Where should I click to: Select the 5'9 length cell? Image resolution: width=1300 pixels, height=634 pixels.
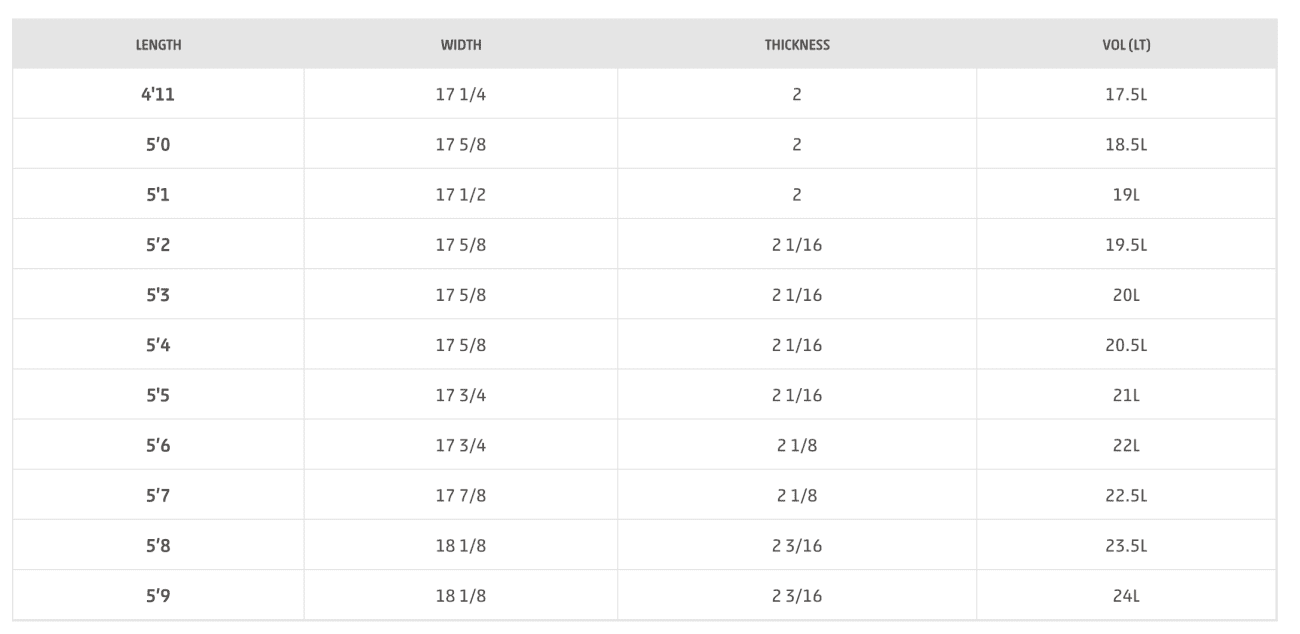(x=158, y=596)
